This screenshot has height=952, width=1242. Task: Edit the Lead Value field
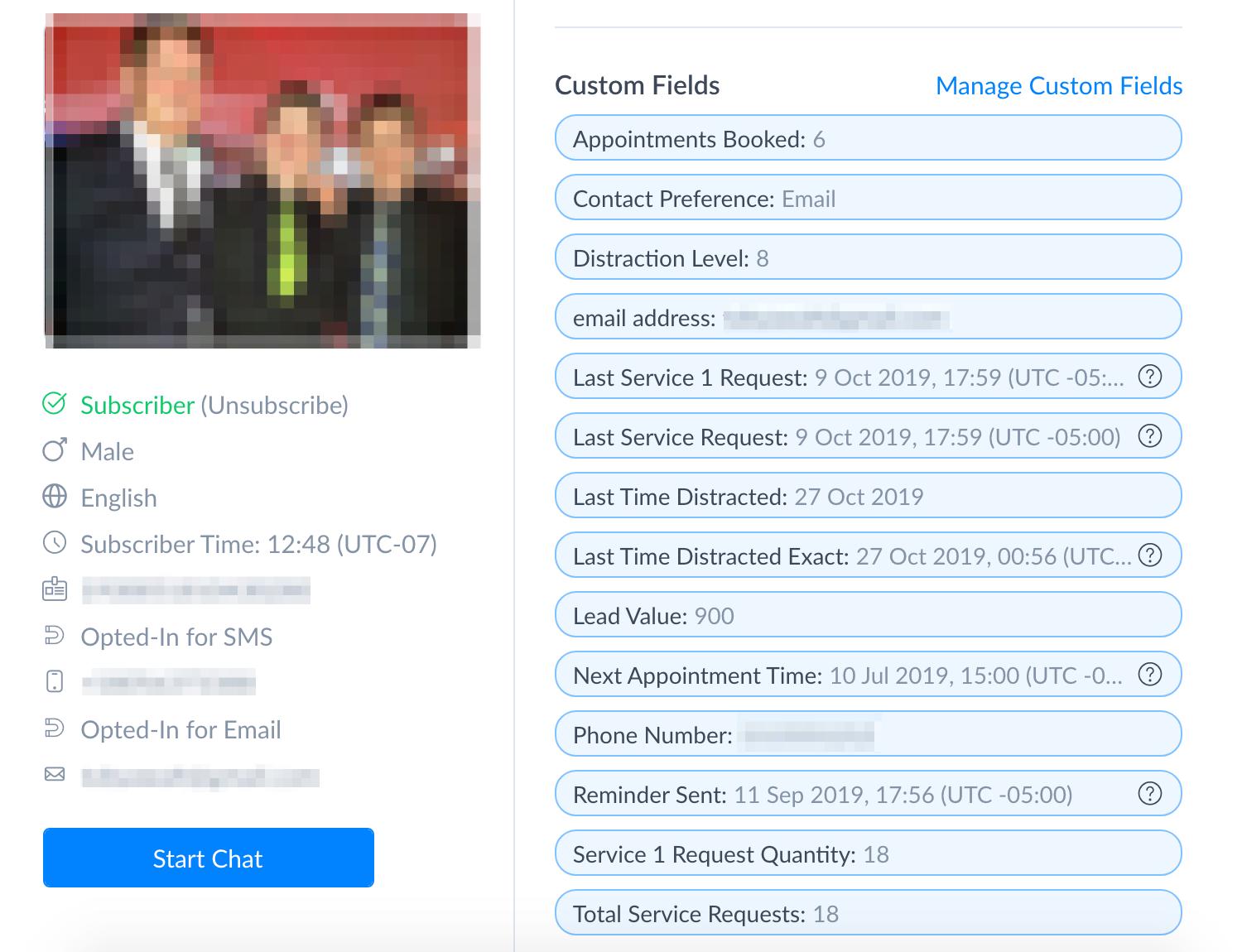click(869, 615)
